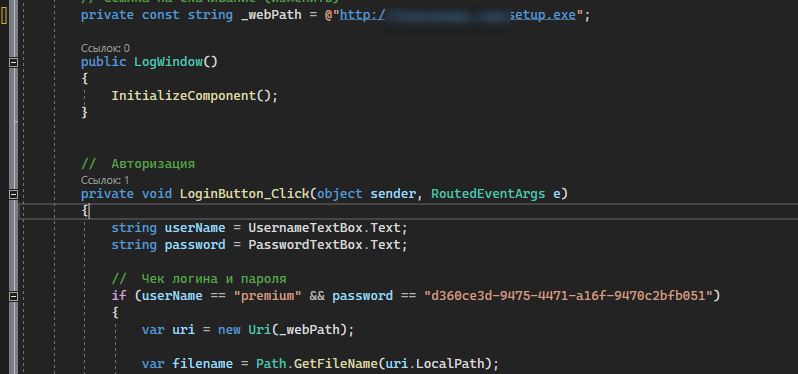Viewport: 798px width, 374px height.
Task: Click the UsernameTextBox identifier
Action: pyautogui.click(x=305, y=227)
